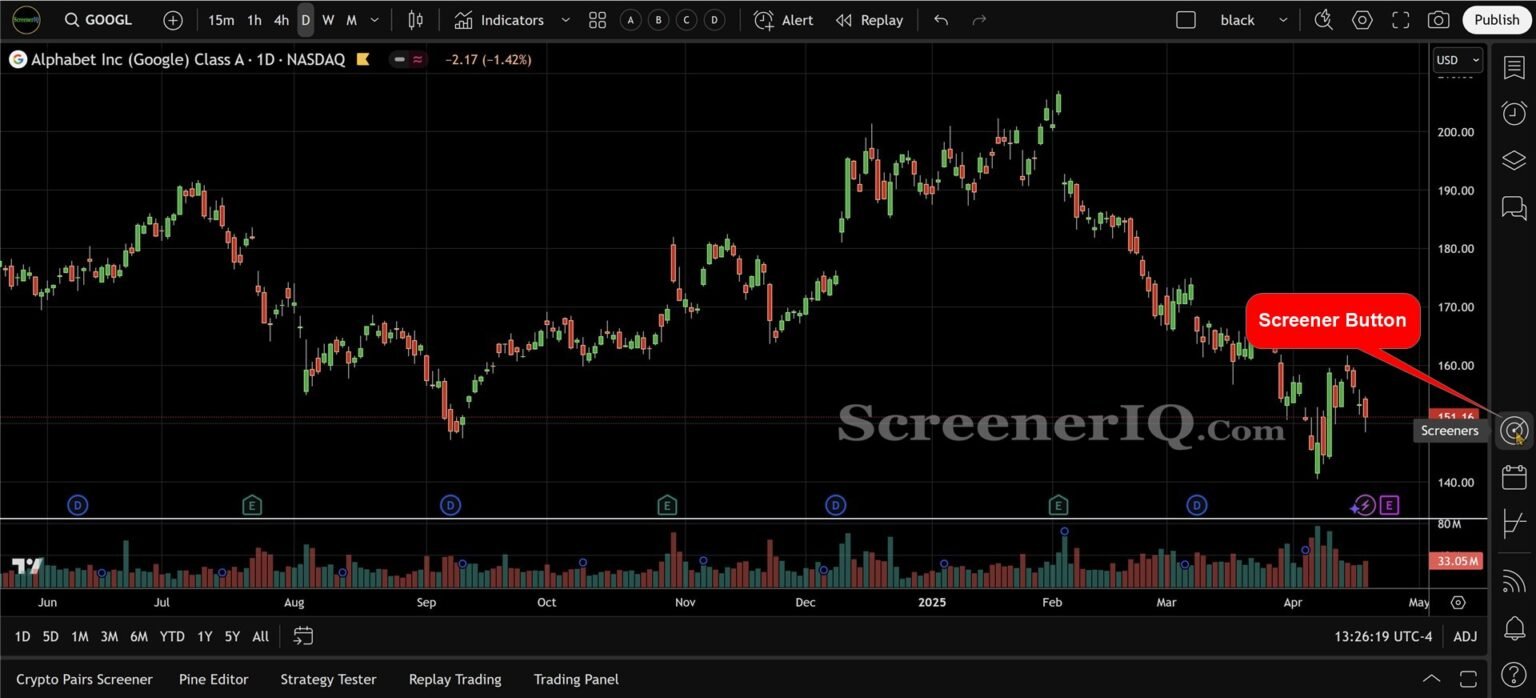Open the chart layout setup square icon
This screenshot has width=1536, height=698.
coord(1186,20)
